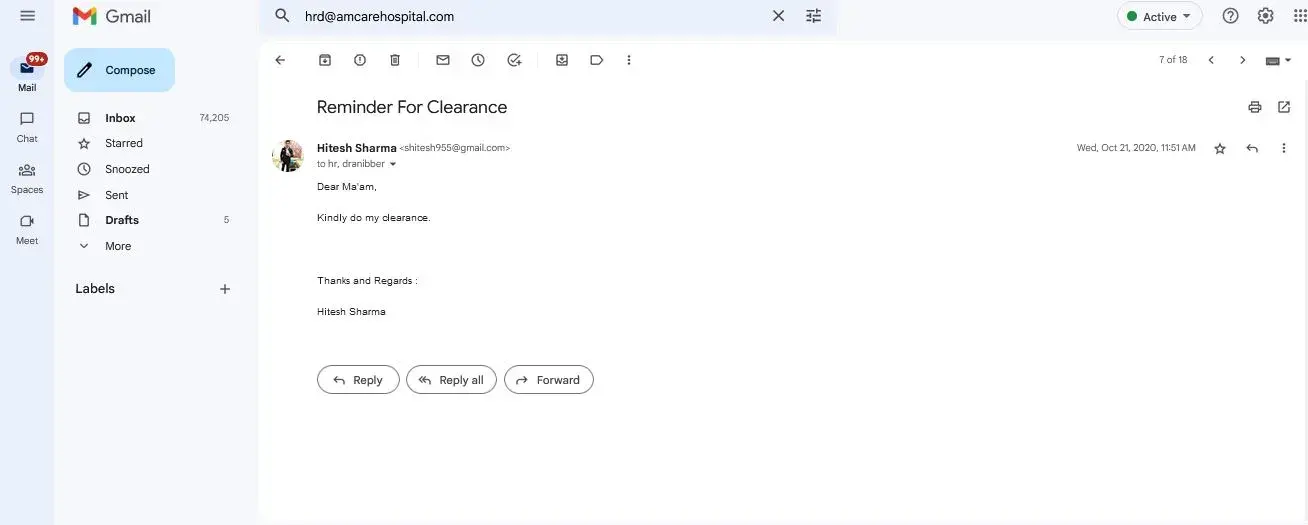Expand the recipient details arrow
Screen dimensions: 1308x525
393,164
